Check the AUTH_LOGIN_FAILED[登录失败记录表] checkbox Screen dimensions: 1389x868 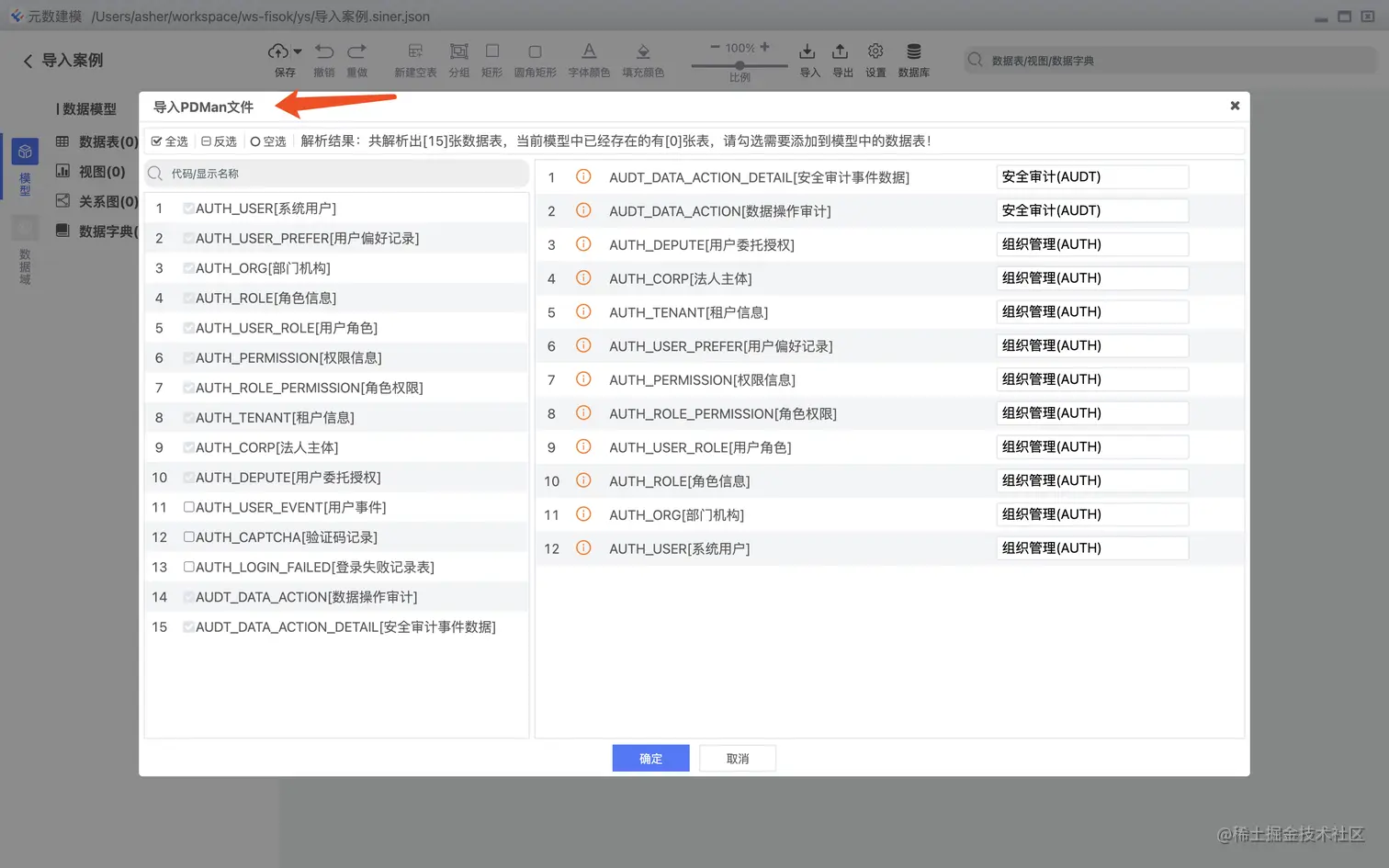coord(188,567)
